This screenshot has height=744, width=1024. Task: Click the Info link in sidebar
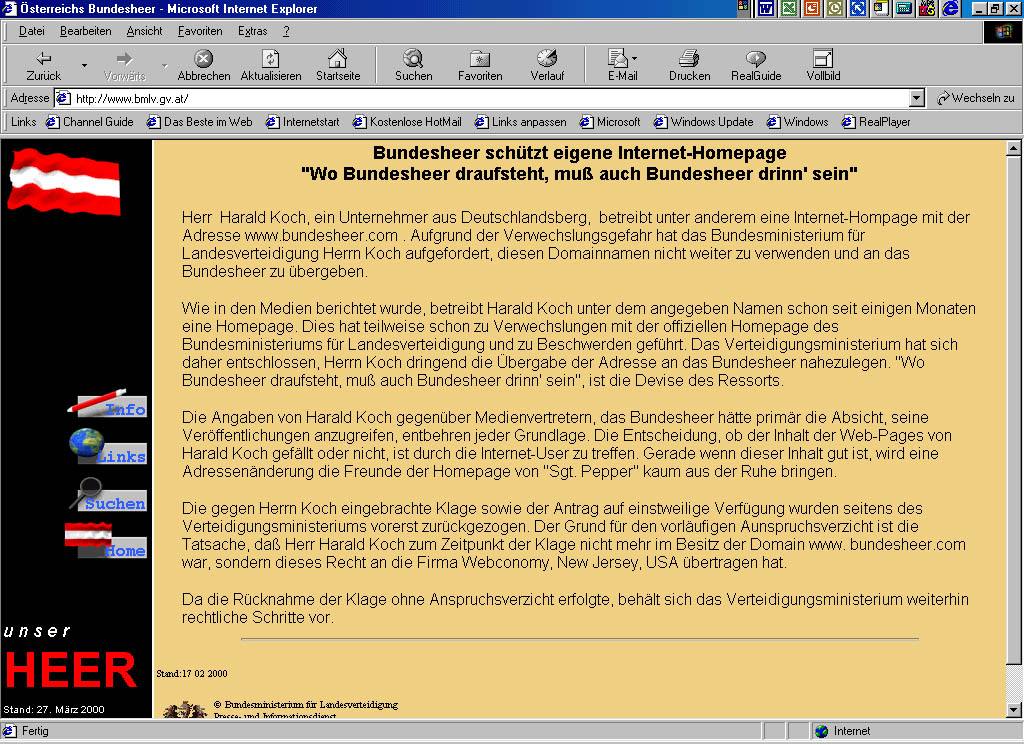tap(108, 405)
